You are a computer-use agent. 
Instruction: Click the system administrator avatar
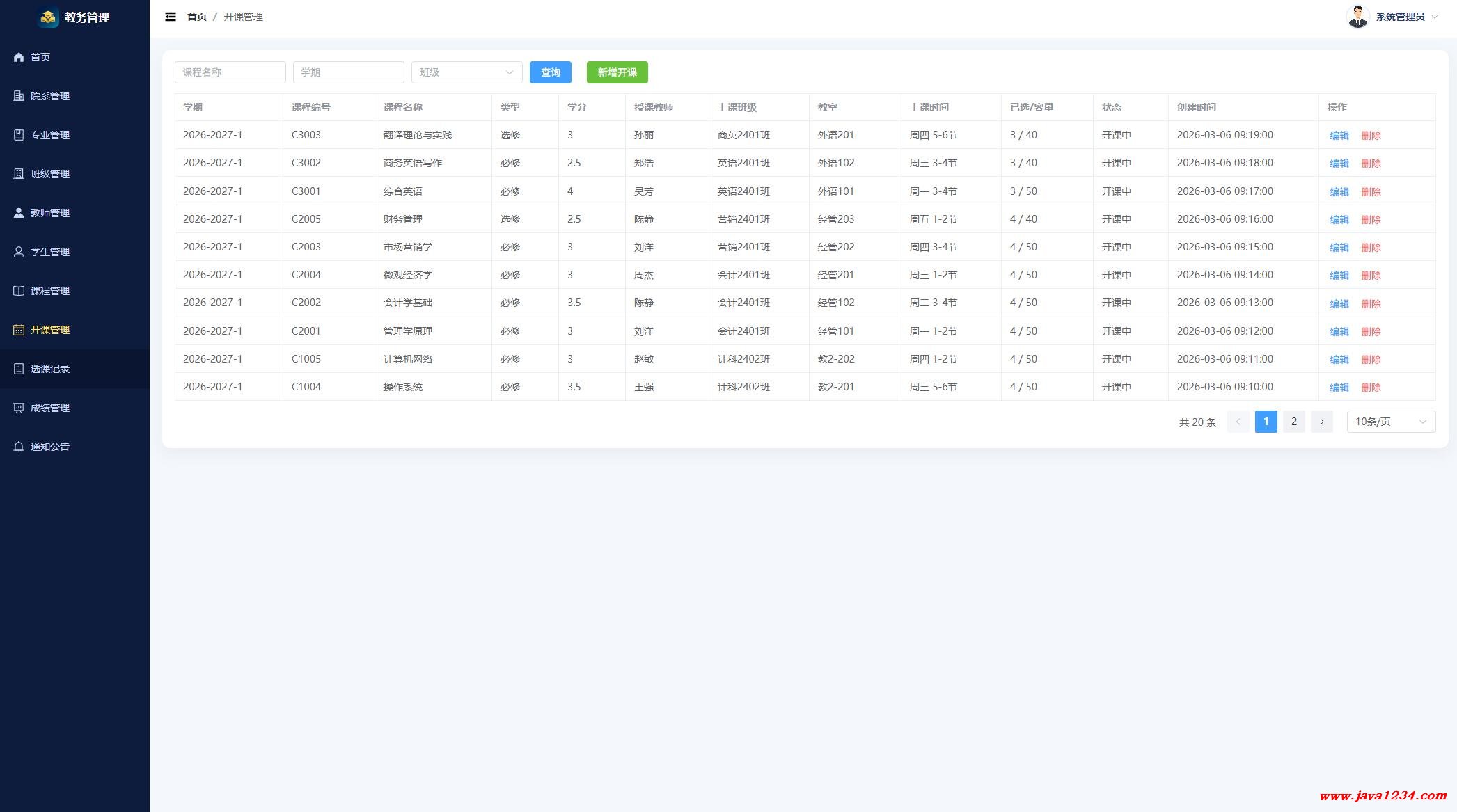point(1357,17)
